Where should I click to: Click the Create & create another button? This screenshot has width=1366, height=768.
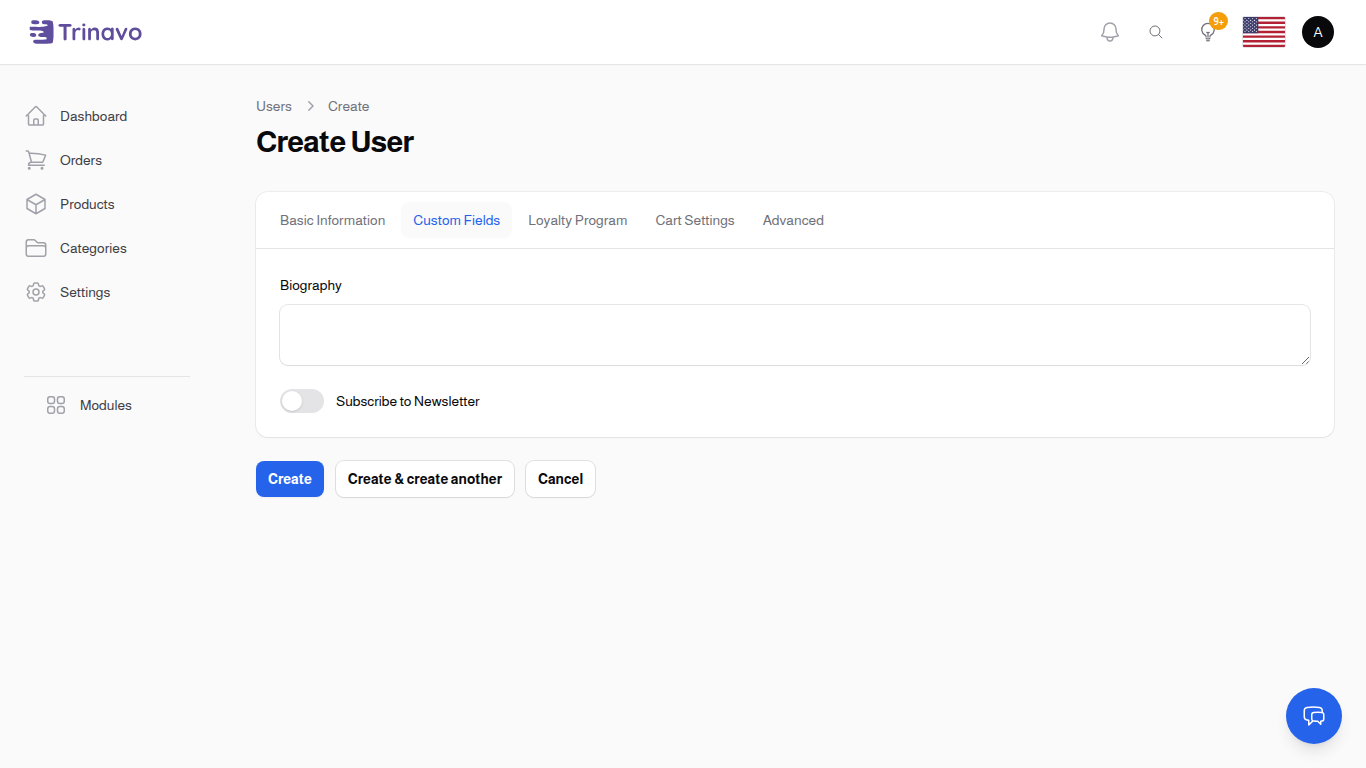[424, 479]
